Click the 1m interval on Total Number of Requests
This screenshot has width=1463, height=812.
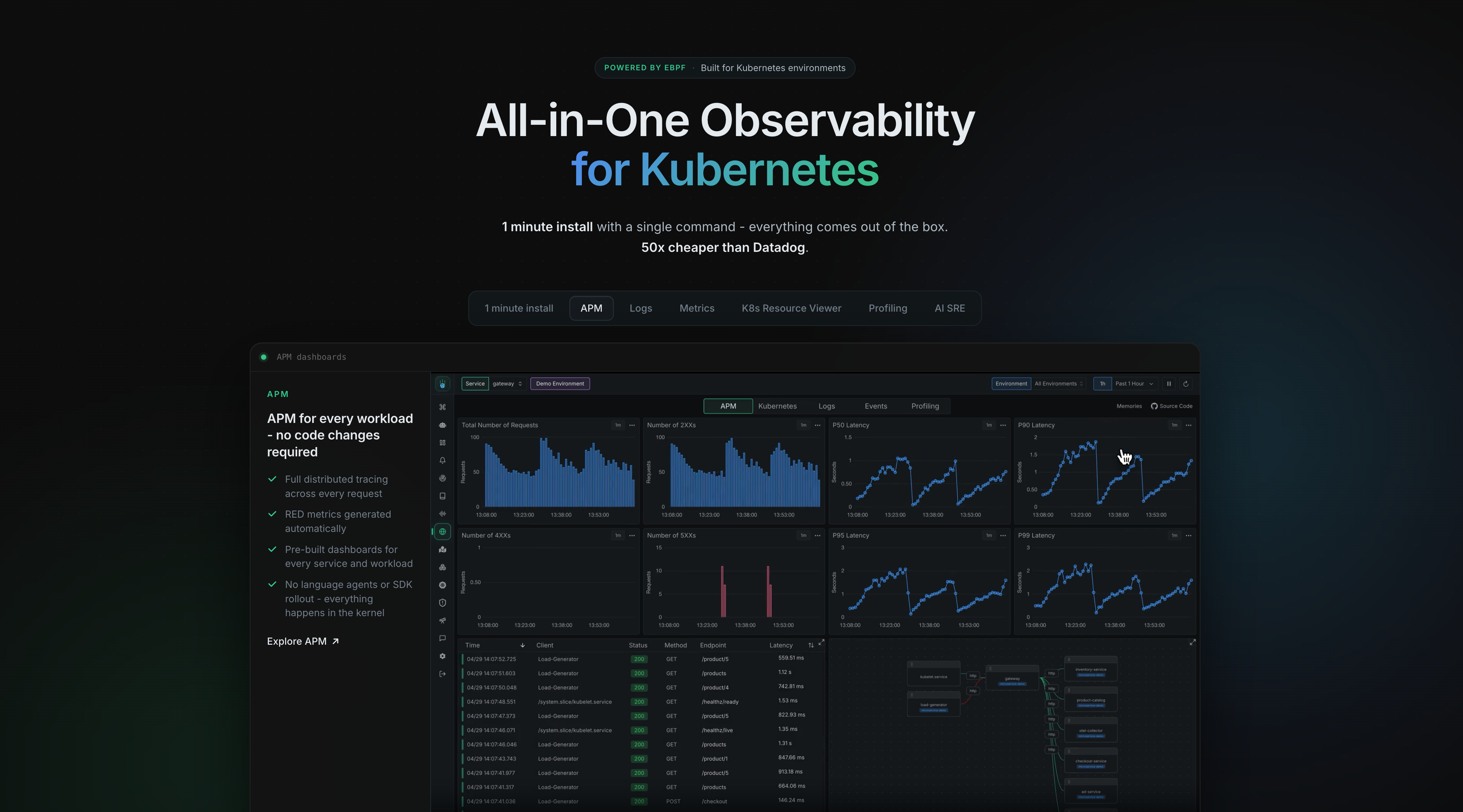click(618, 425)
